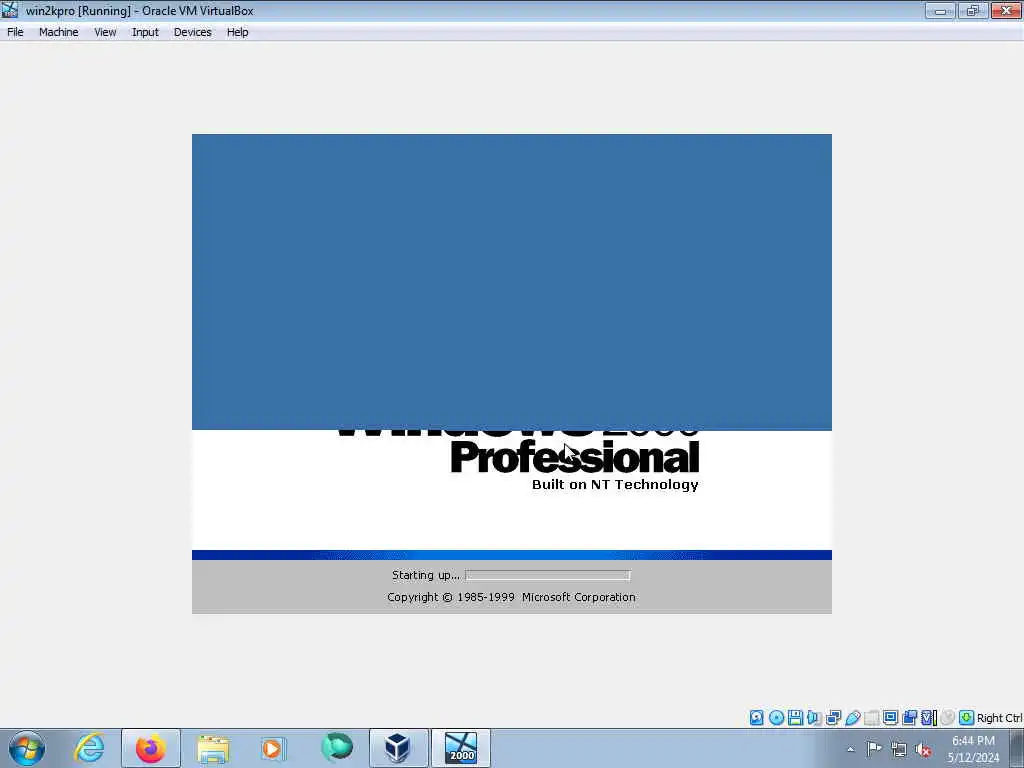Open the Windows Start menu orb
Viewport: 1024px width, 768px height.
click(x=27, y=748)
